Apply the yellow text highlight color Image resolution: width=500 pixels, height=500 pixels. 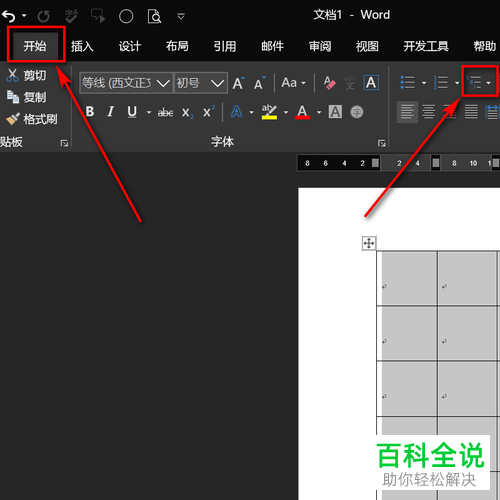(269, 112)
